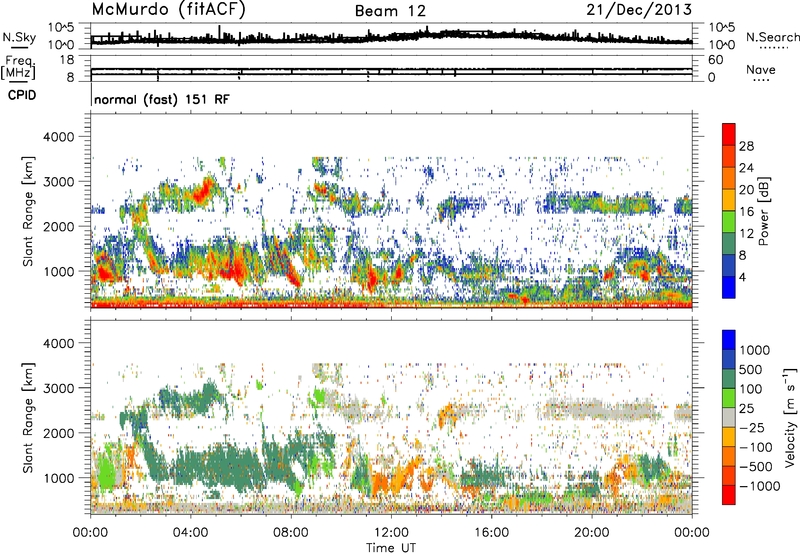Viewport: 800px width, 554px height.
Task: Click the -25 value on velocity colorbar
Action: click(x=751, y=428)
